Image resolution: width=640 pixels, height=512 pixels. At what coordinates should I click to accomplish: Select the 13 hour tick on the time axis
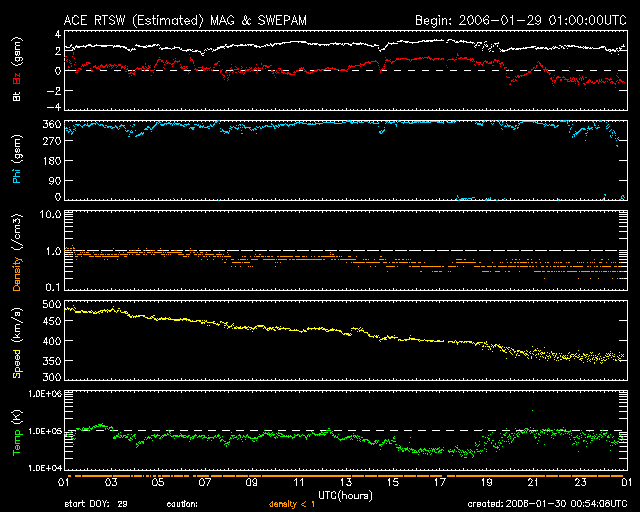point(347,482)
